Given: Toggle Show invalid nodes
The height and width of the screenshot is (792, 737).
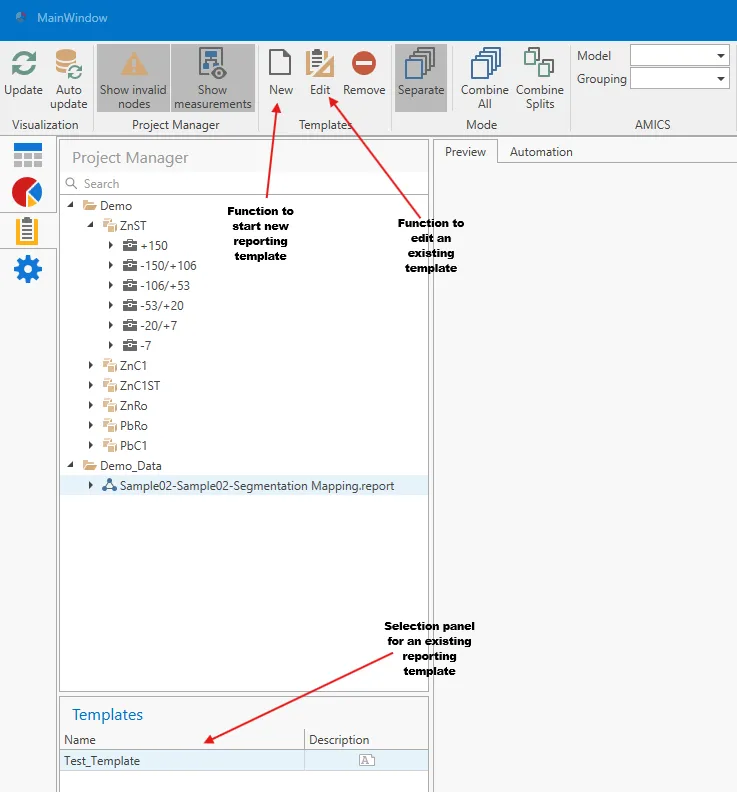Looking at the screenshot, I should [x=133, y=78].
